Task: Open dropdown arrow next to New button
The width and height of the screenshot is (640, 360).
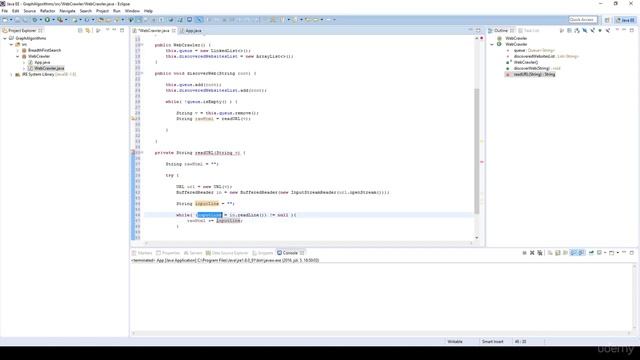Action: coord(11,20)
